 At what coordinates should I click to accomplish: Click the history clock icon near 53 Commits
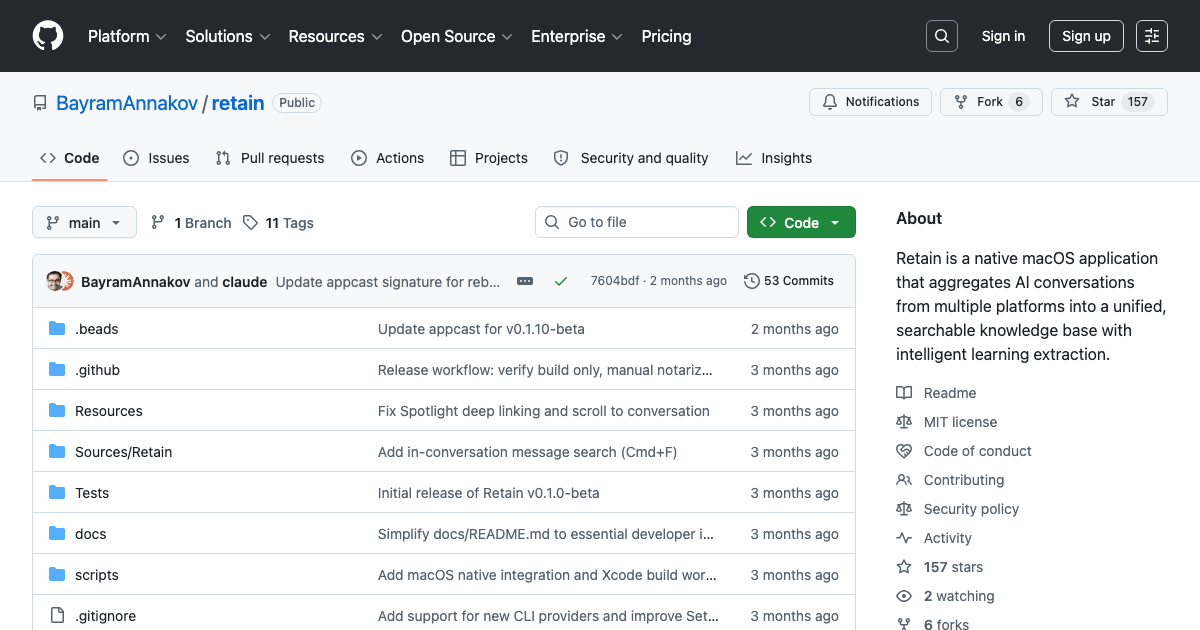752,281
